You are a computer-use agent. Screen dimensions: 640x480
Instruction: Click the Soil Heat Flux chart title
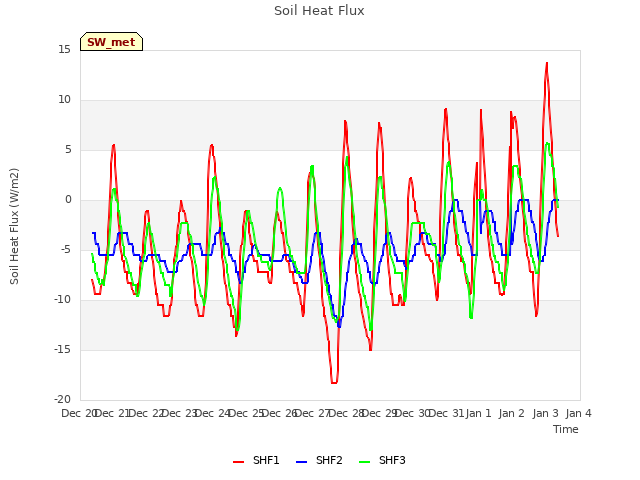[319, 11]
